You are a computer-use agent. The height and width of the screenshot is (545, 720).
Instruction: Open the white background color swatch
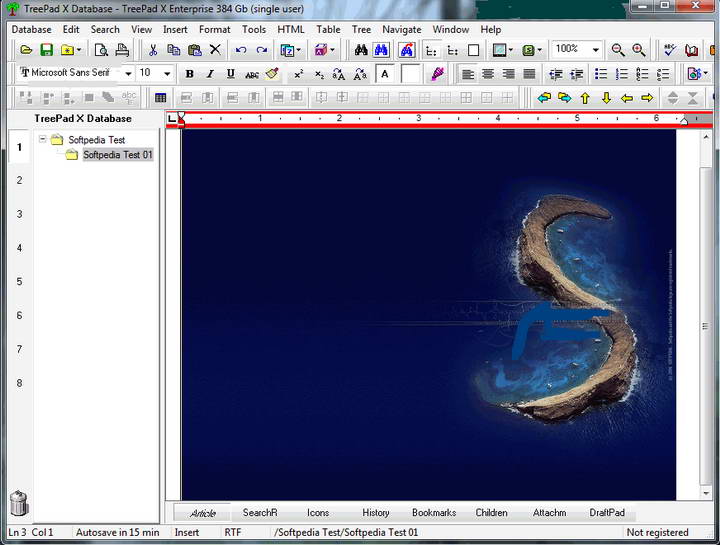(411, 74)
